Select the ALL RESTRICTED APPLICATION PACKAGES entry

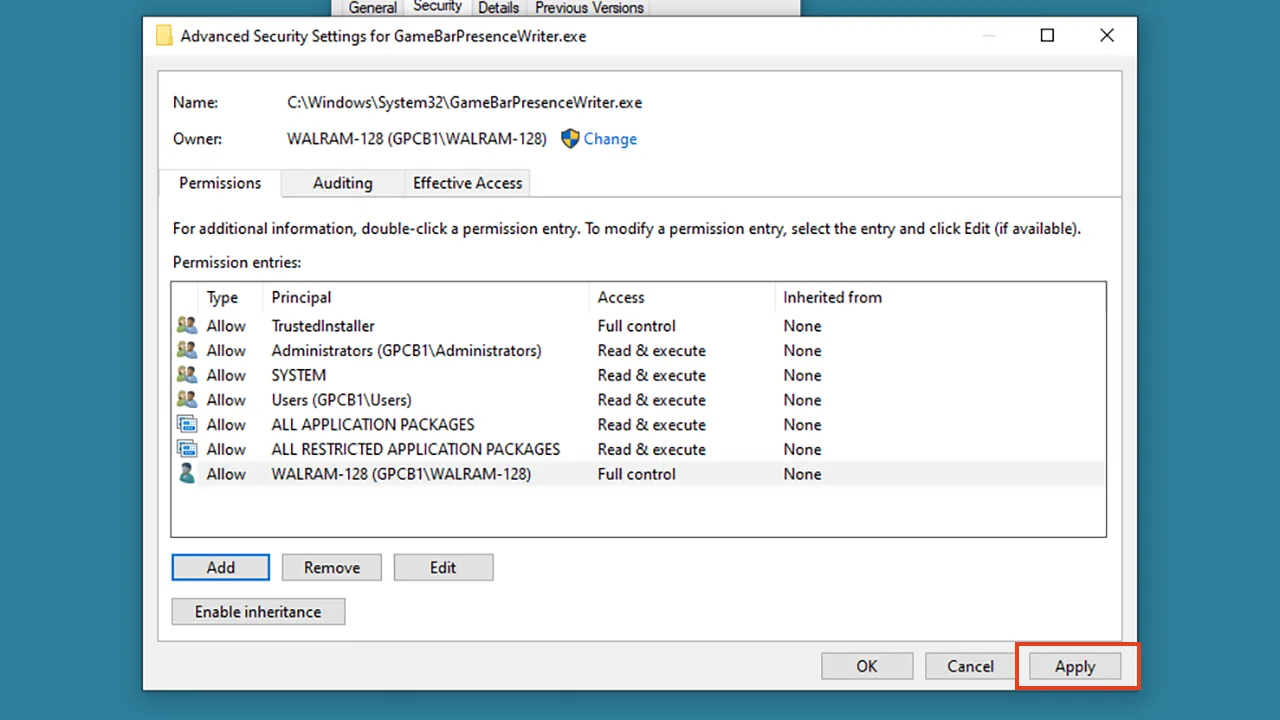[x=638, y=449]
